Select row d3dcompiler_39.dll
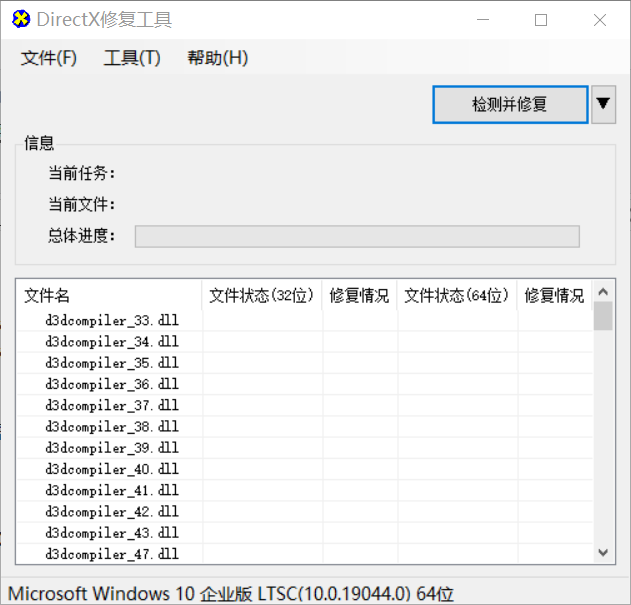 pos(305,448)
